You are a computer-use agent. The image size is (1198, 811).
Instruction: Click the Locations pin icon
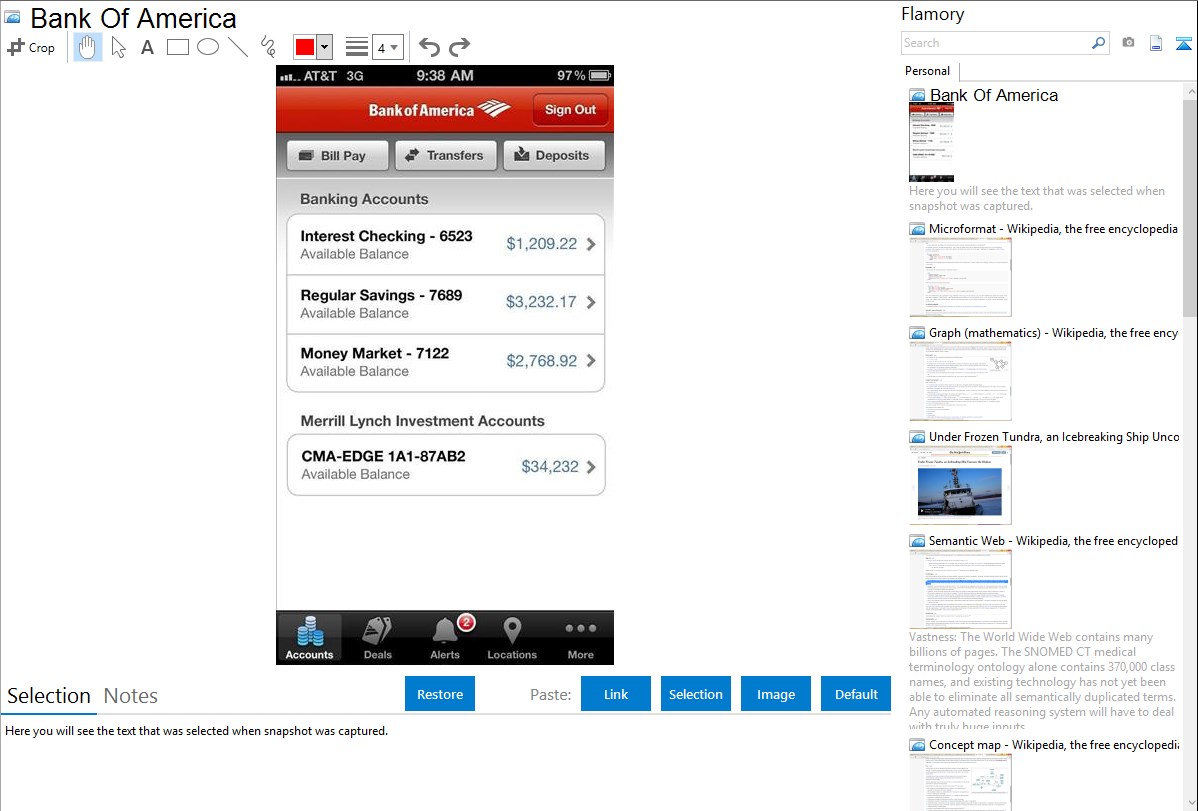(512, 631)
